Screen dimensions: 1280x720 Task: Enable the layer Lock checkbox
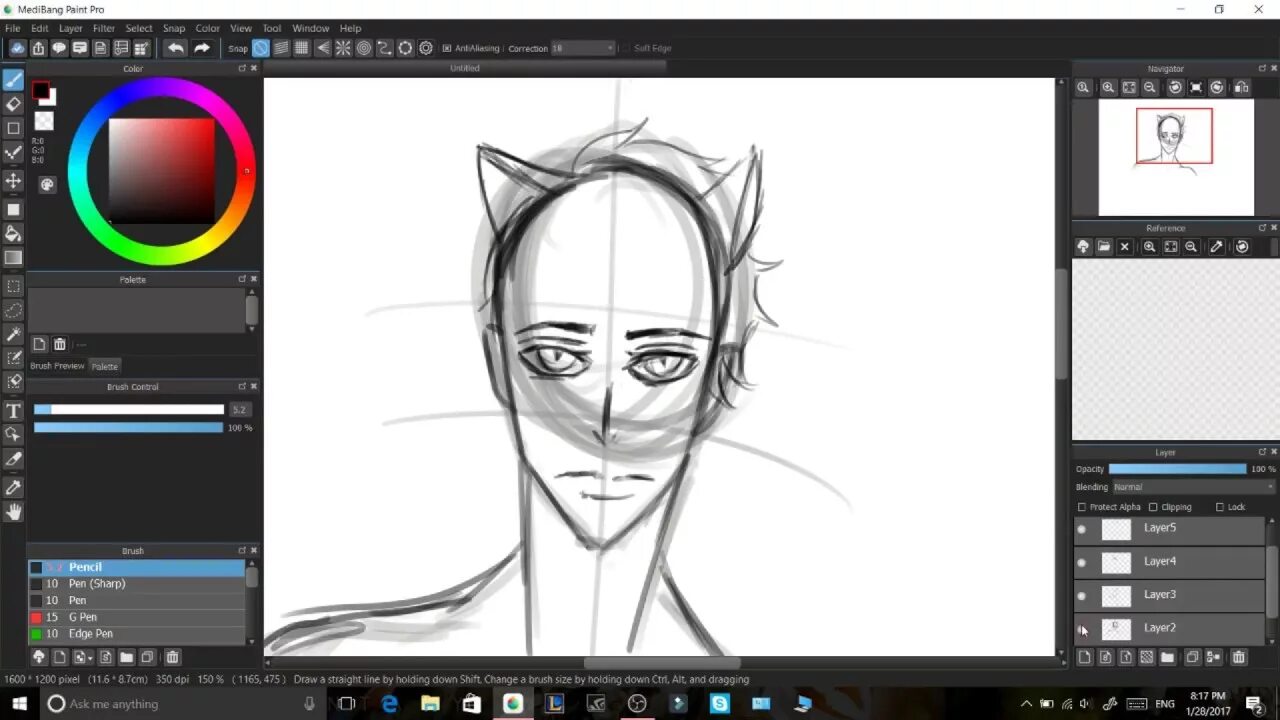pos(1219,507)
